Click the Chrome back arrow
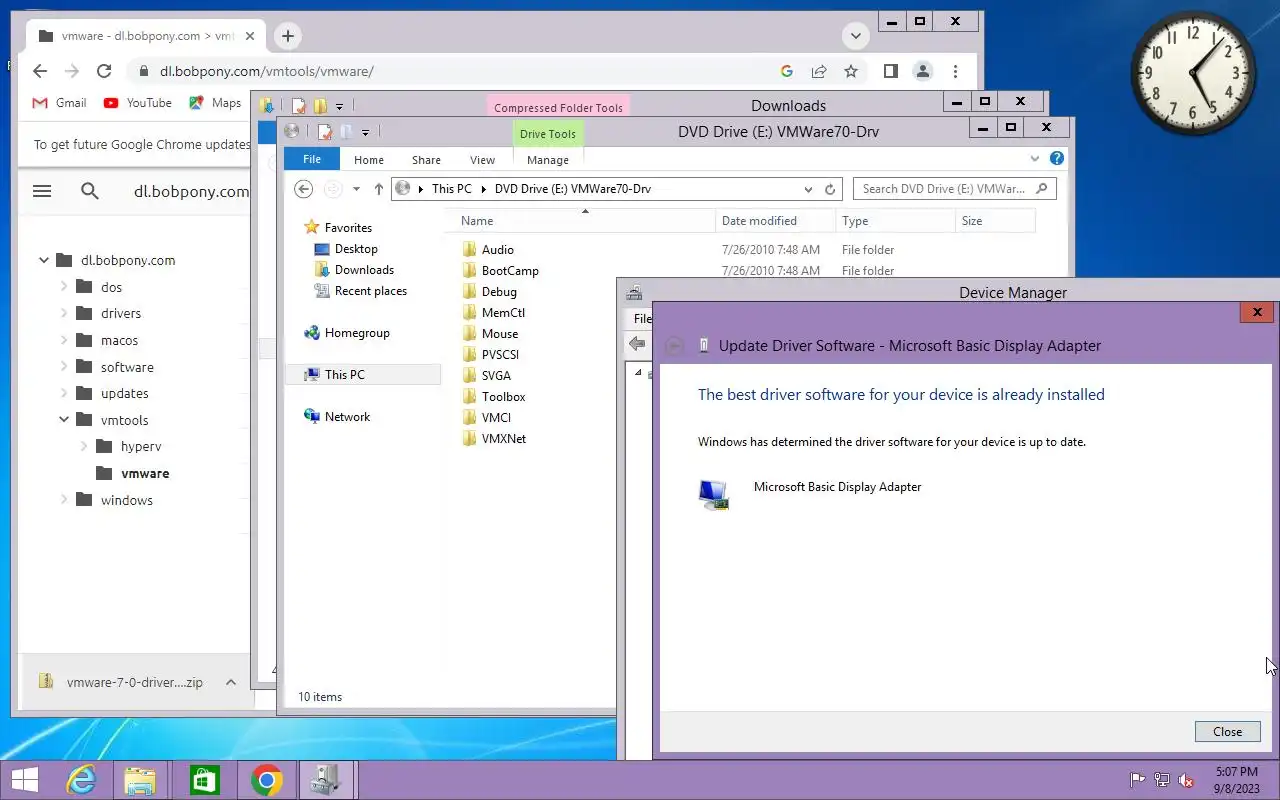Image resolution: width=1280 pixels, height=800 pixels. (40, 71)
